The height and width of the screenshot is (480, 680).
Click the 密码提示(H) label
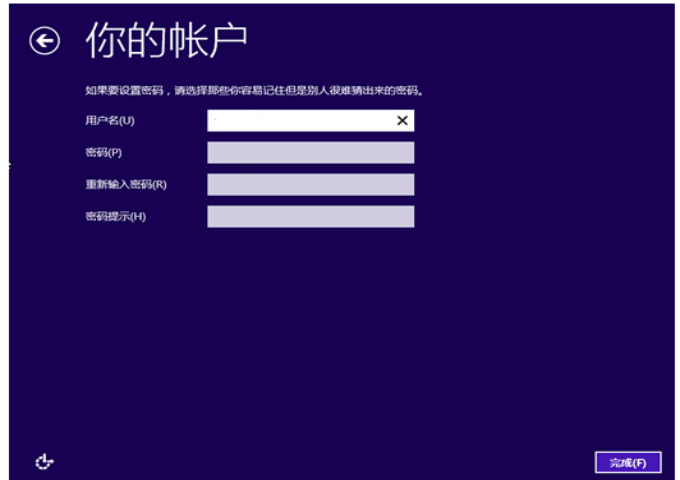[x=115, y=217]
